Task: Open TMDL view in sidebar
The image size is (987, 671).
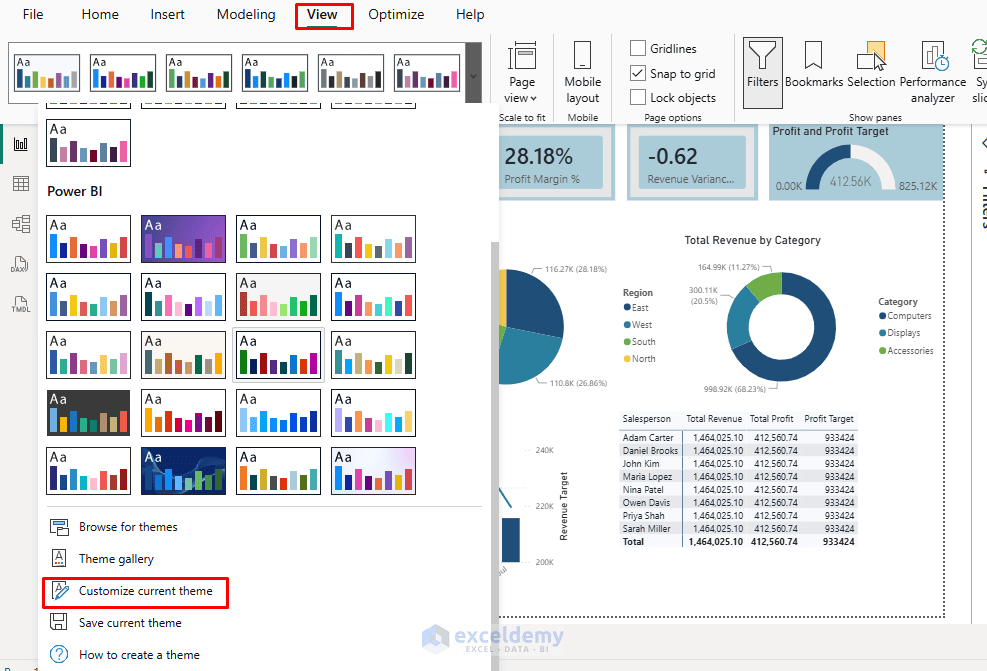Action: click(21, 305)
